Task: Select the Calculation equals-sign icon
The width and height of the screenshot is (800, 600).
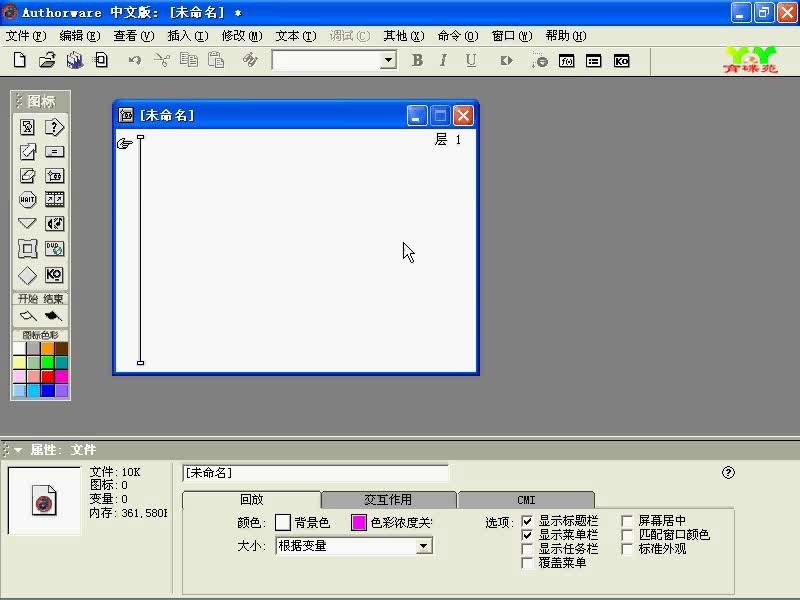Action: click(54, 152)
